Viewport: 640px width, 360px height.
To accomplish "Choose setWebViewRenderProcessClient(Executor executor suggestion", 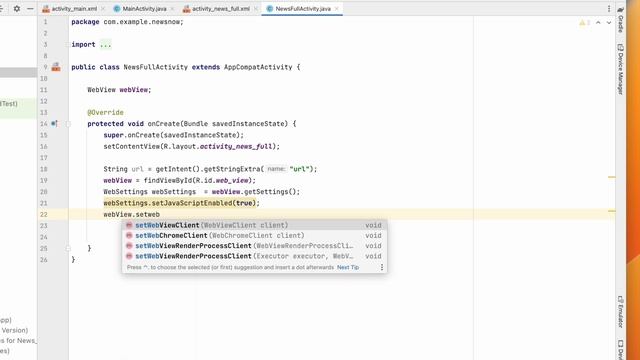I will click(x=254, y=256).
